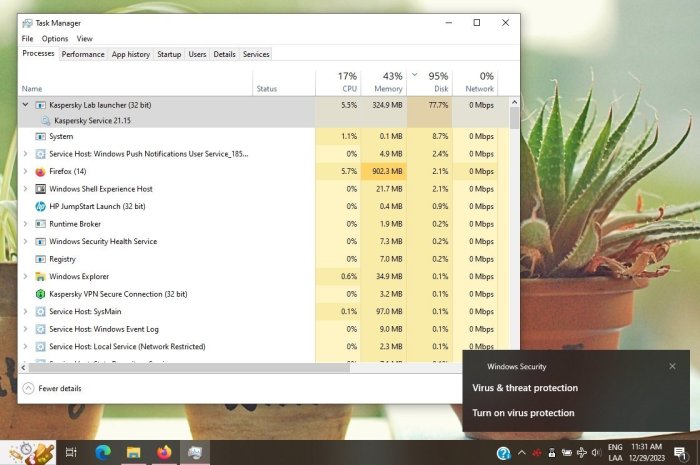700x465 pixels.
Task: Click the Service Host: SysMain gear icon
Action: coord(40,311)
